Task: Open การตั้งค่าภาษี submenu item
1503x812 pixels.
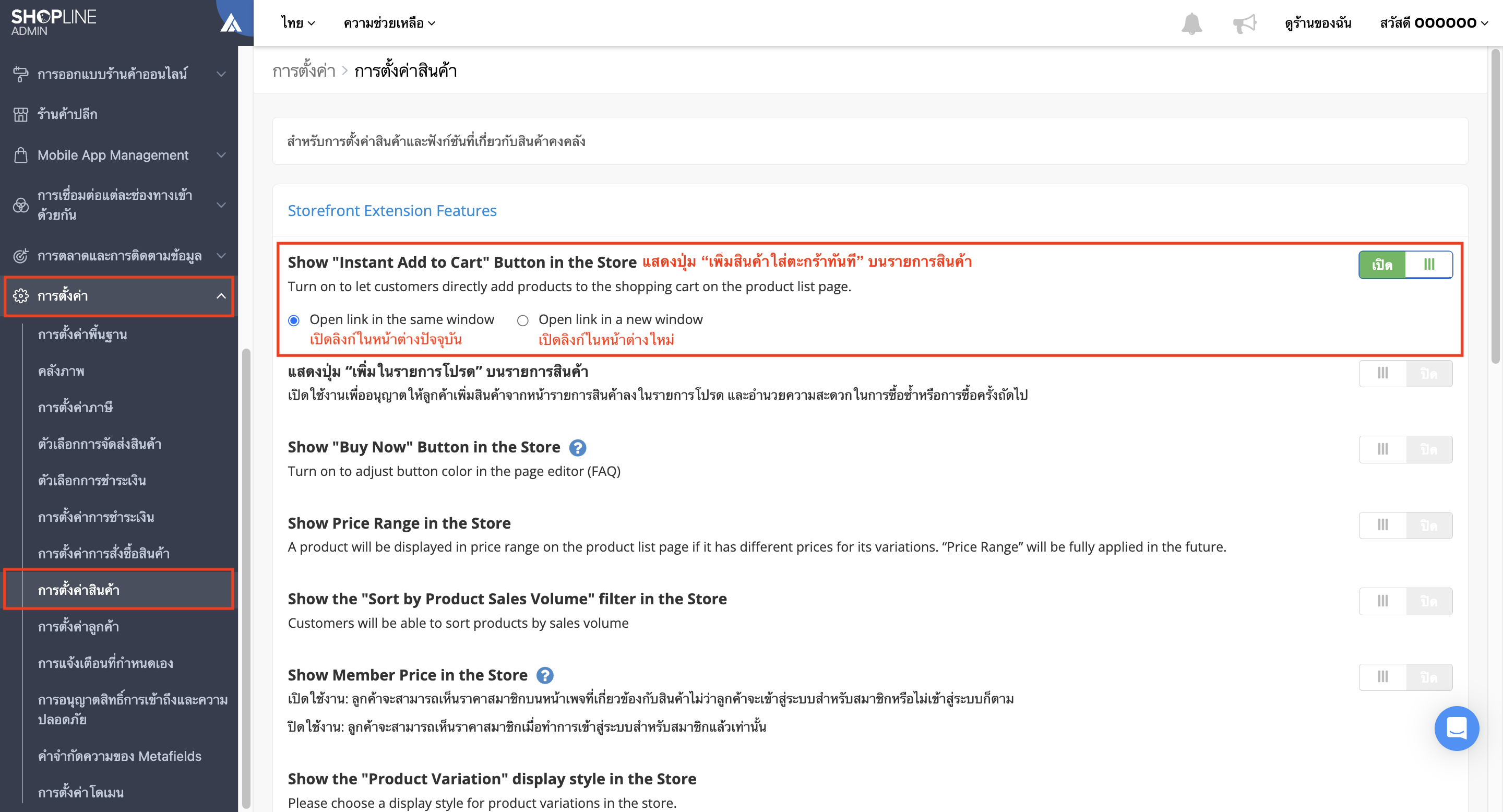Action: click(x=75, y=407)
